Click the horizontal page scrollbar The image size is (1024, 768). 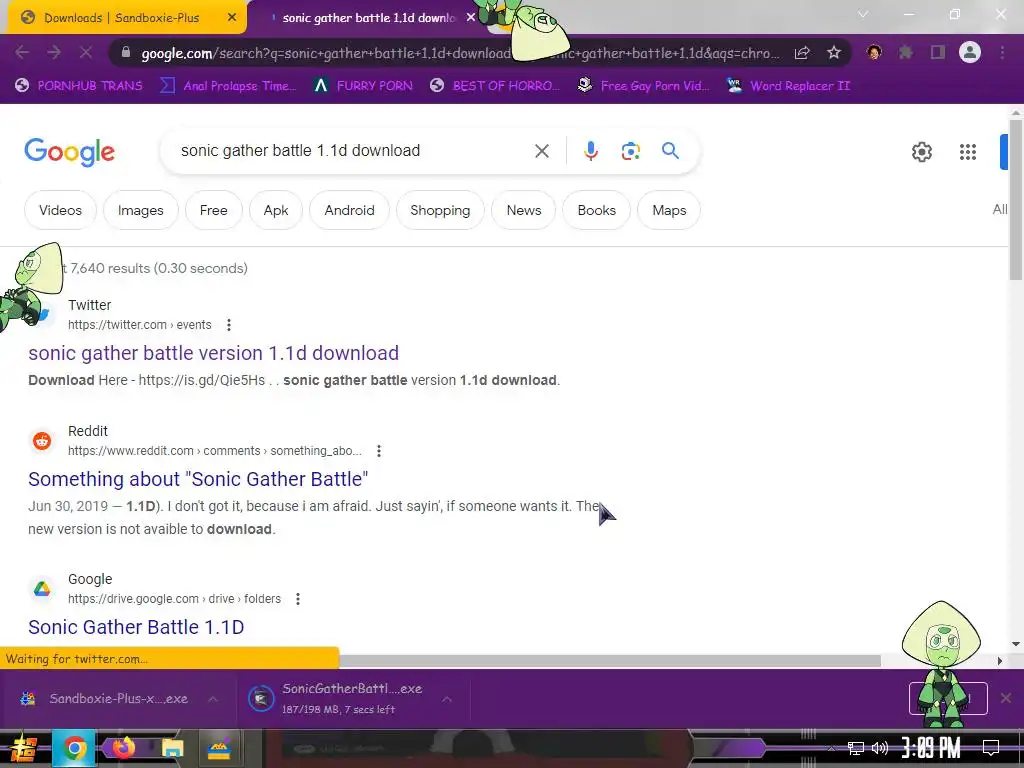610,661
